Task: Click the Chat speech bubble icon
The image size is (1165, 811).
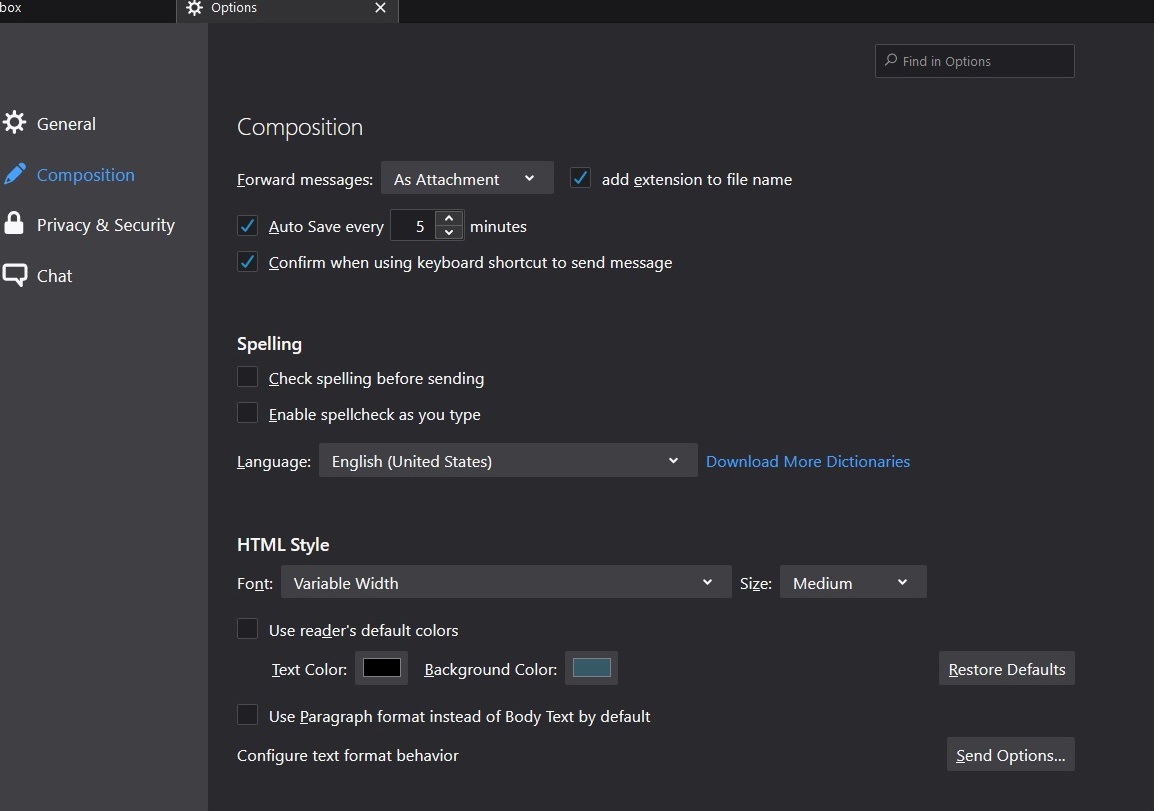Action: [15, 276]
